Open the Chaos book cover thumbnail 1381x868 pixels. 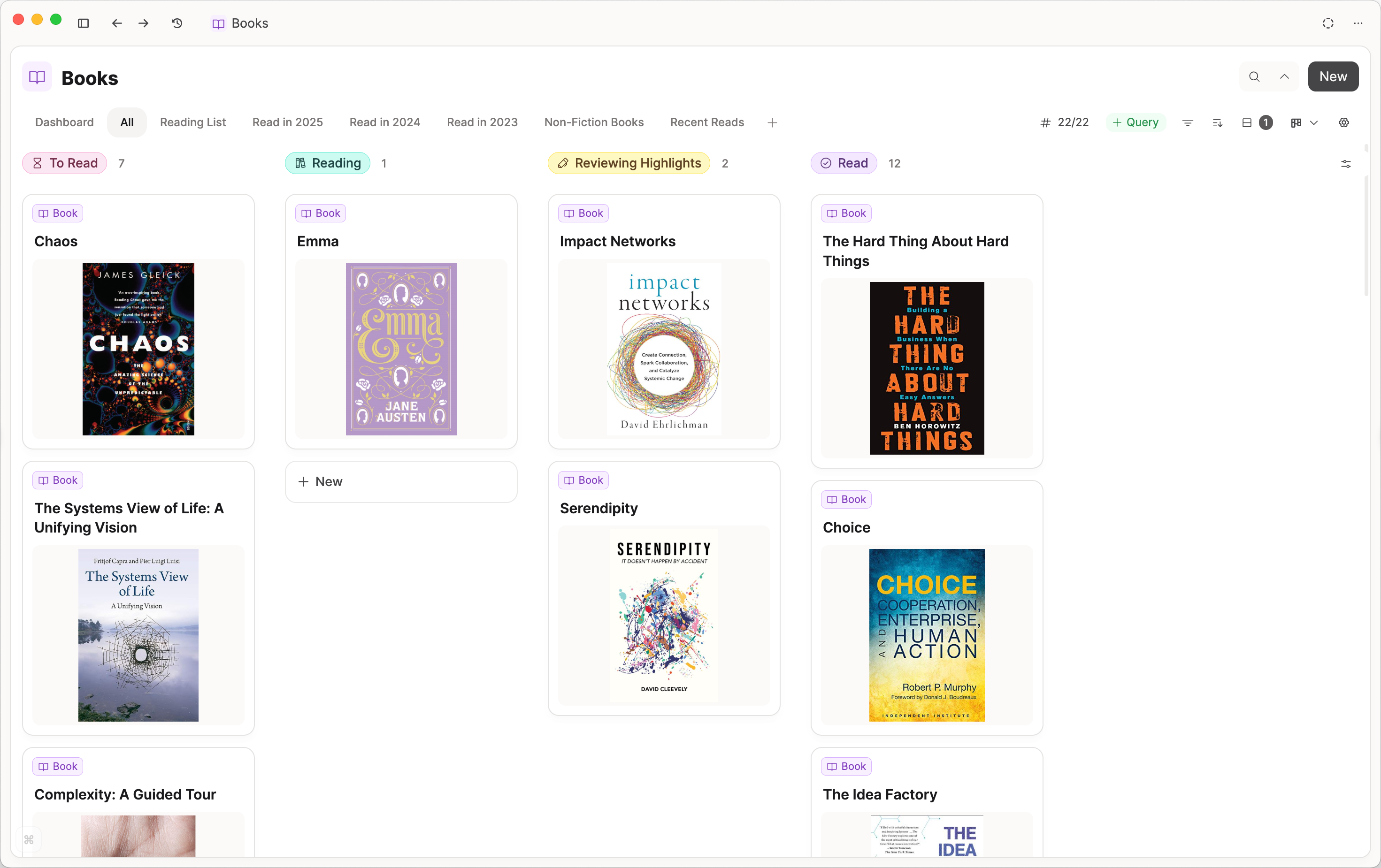(x=138, y=349)
